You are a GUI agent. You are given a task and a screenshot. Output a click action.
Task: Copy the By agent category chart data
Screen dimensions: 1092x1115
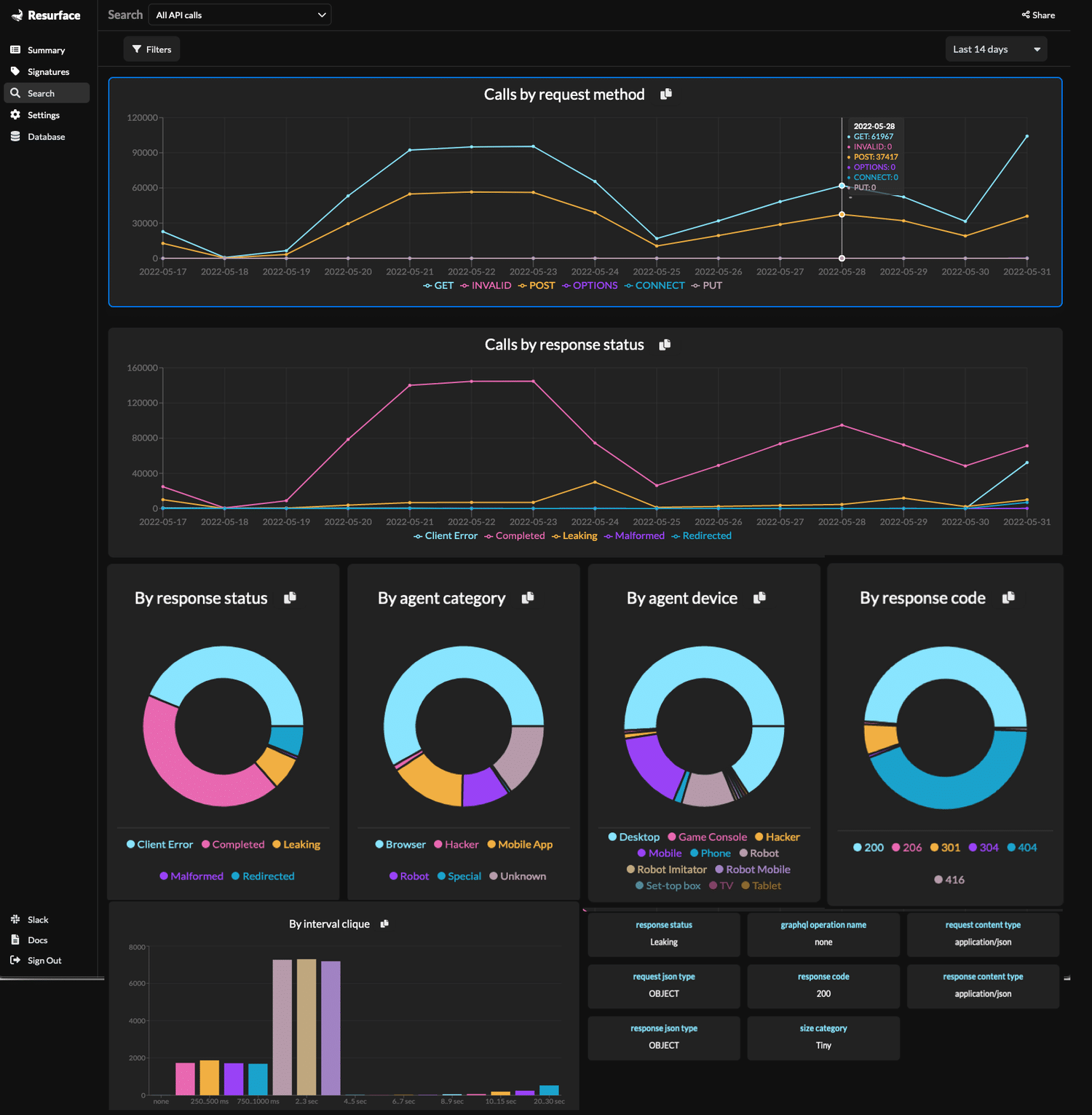point(529,597)
